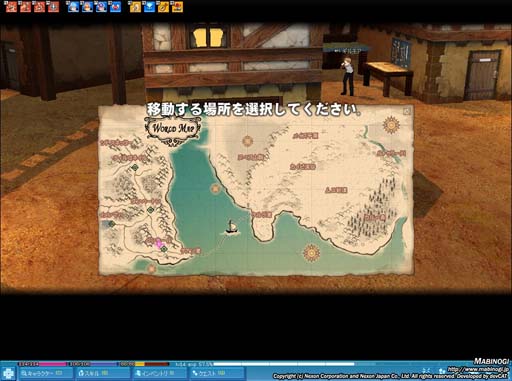Open the スキル skills tab
This screenshot has width=512, height=381.
[x=103, y=373]
